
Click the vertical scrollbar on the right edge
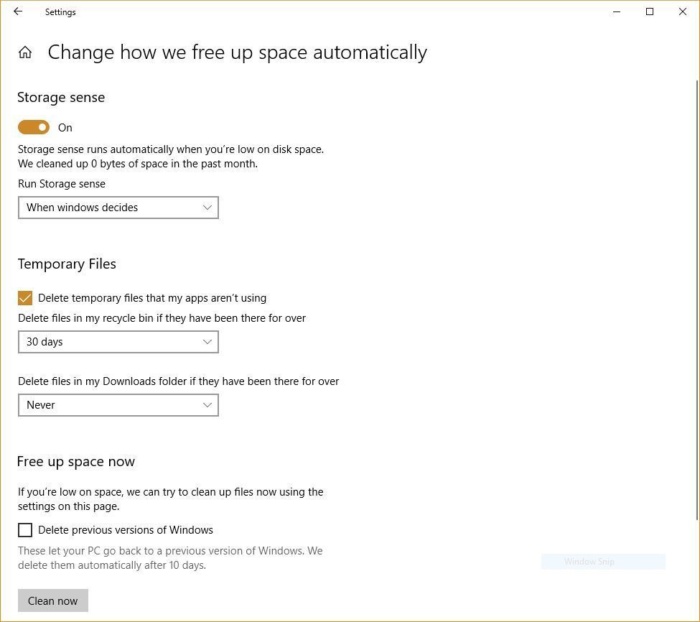pos(697,300)
